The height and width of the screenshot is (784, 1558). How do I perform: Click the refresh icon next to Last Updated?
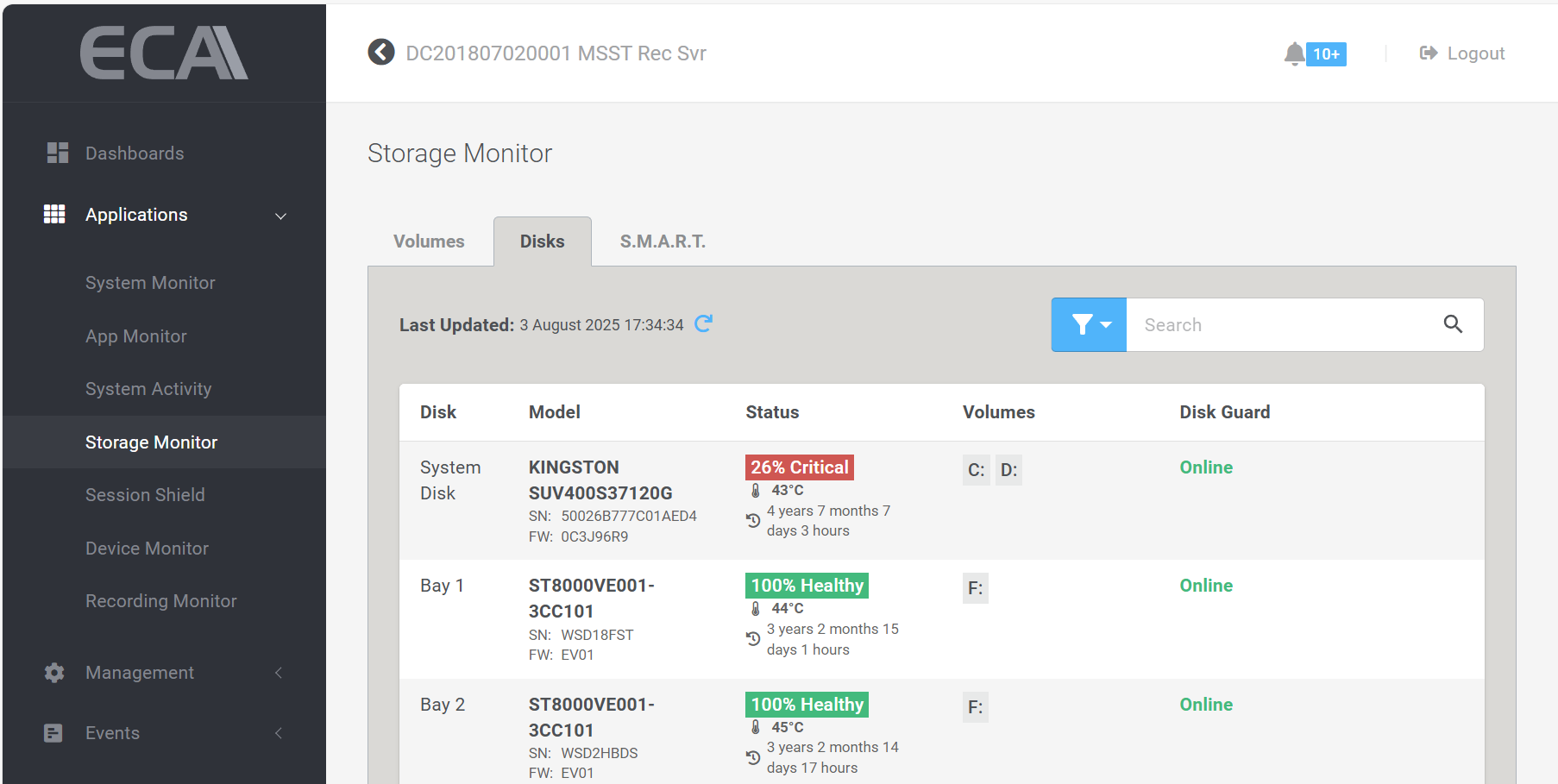[x=704, y=323]
